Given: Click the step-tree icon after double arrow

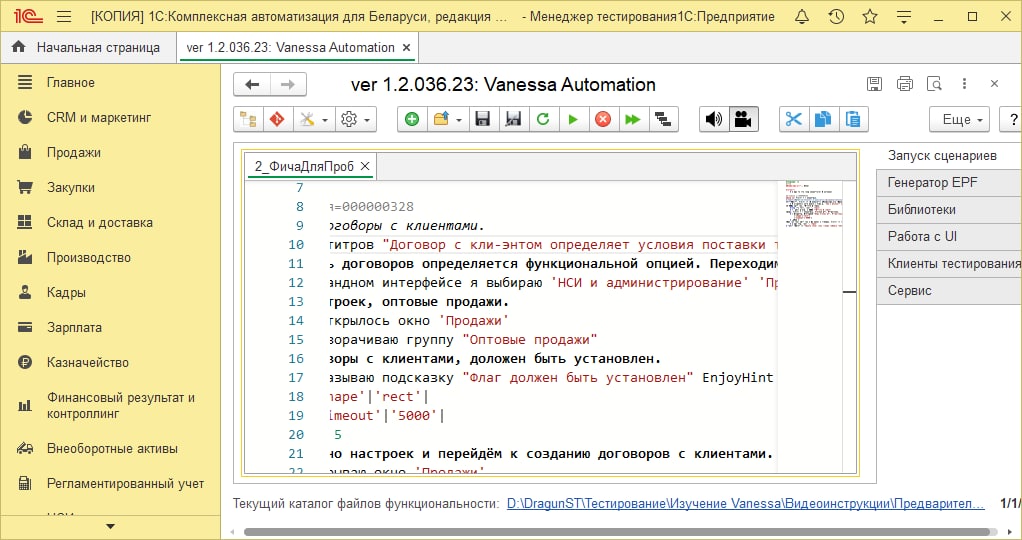Looking at the screenshot, I should pos(663,119).
